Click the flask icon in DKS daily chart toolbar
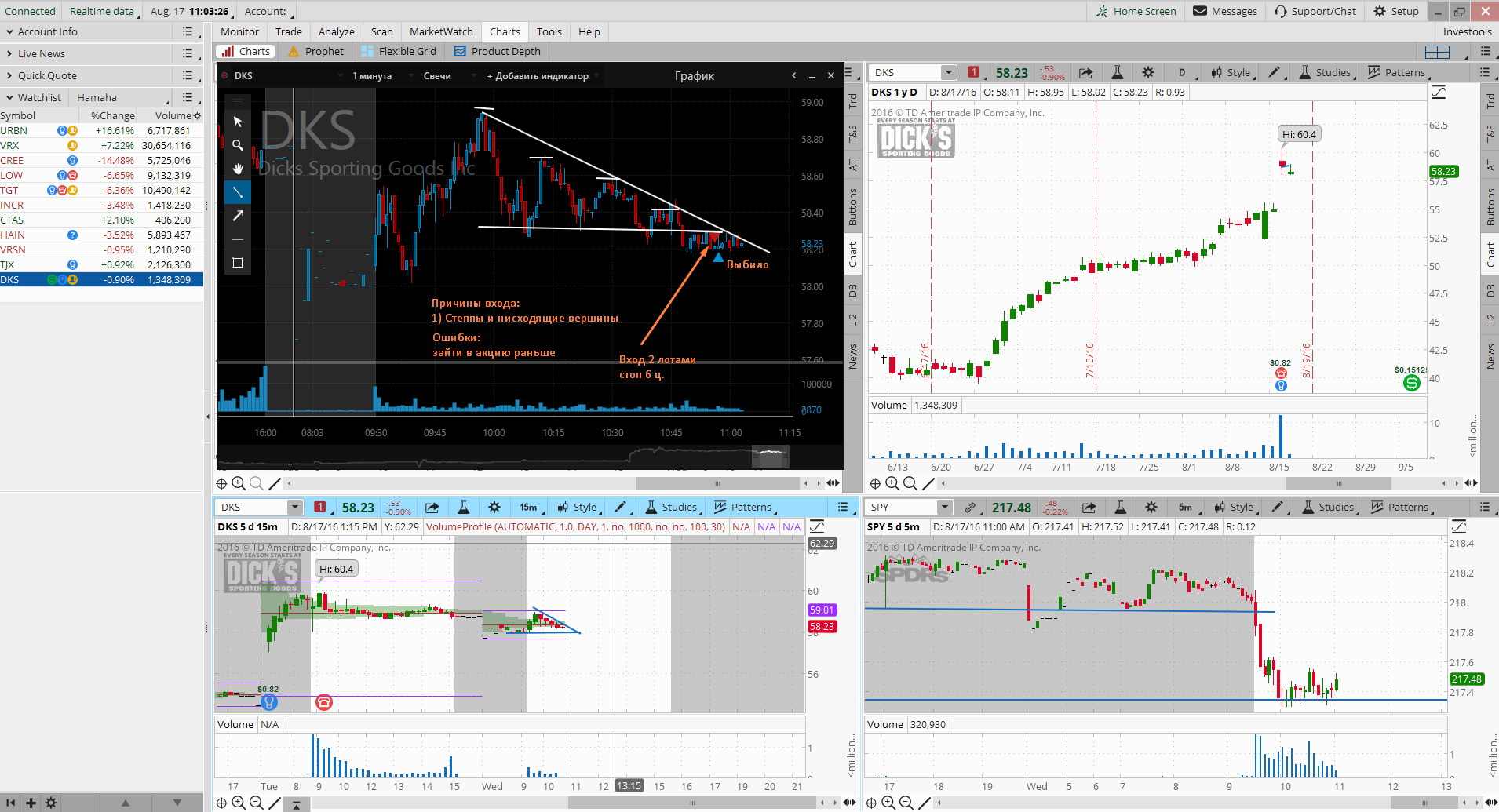Screen dimensions: 1499x812 coord(1117,72)
